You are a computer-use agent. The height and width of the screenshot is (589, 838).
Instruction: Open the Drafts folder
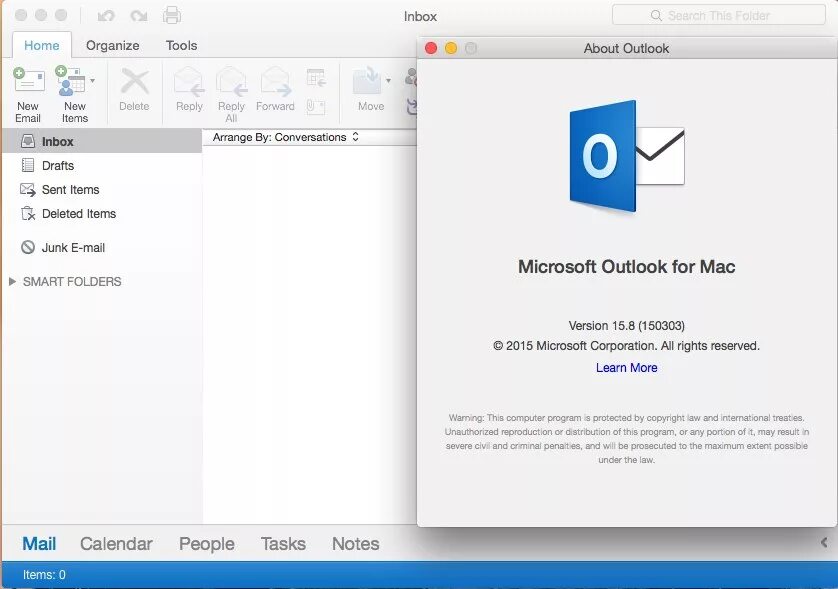click(x=102, y=166)
